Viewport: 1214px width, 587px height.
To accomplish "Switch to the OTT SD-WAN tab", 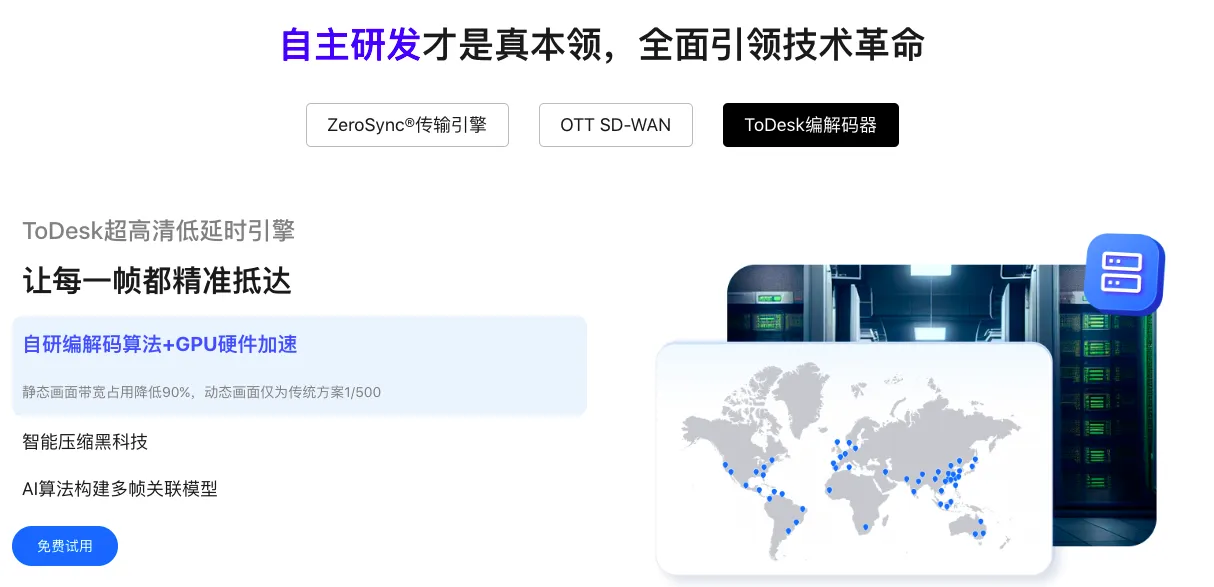I will click(616, 125).
